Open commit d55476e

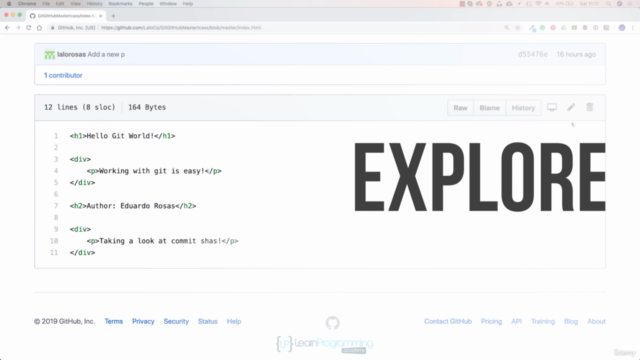pyautogui.click(x=533, y=54)
